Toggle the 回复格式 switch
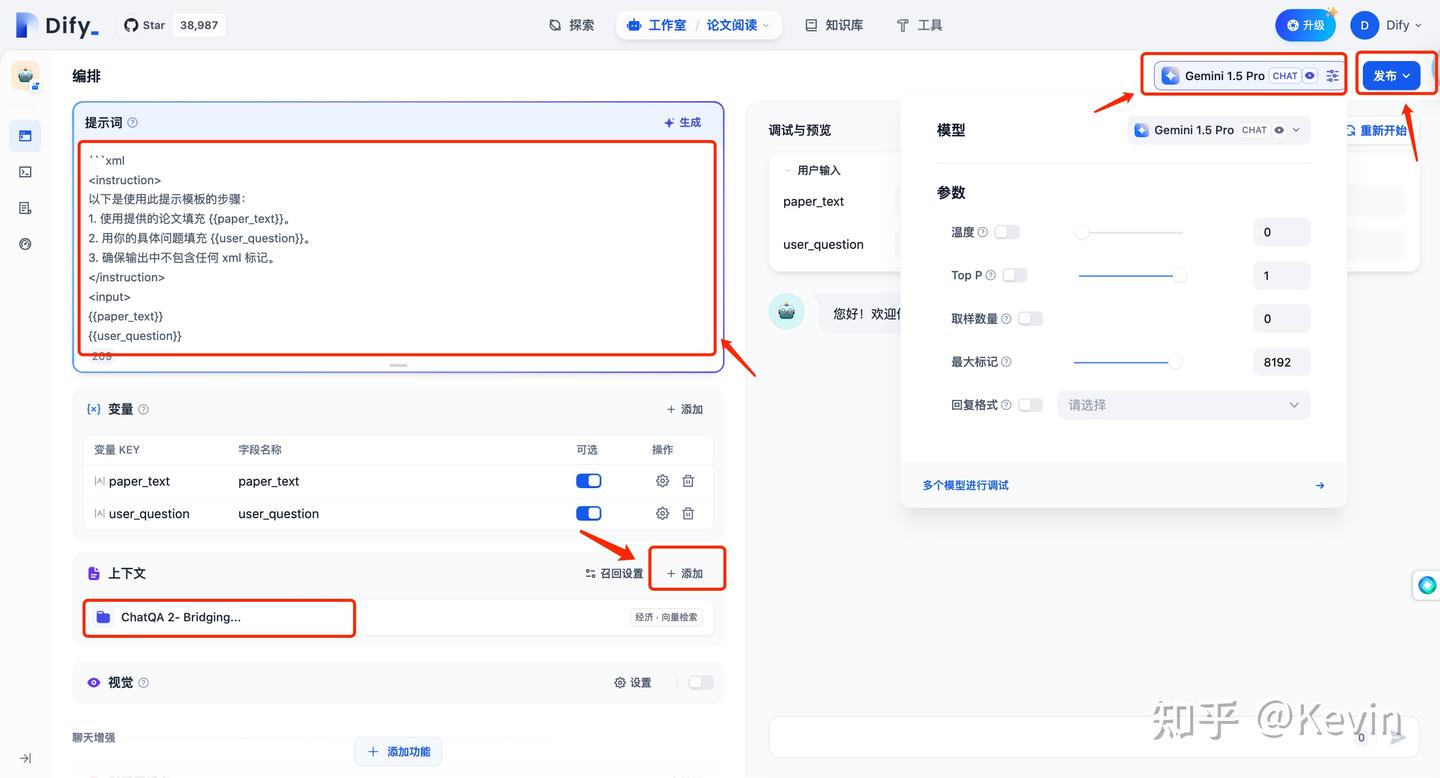 (x=1030, y=405)
